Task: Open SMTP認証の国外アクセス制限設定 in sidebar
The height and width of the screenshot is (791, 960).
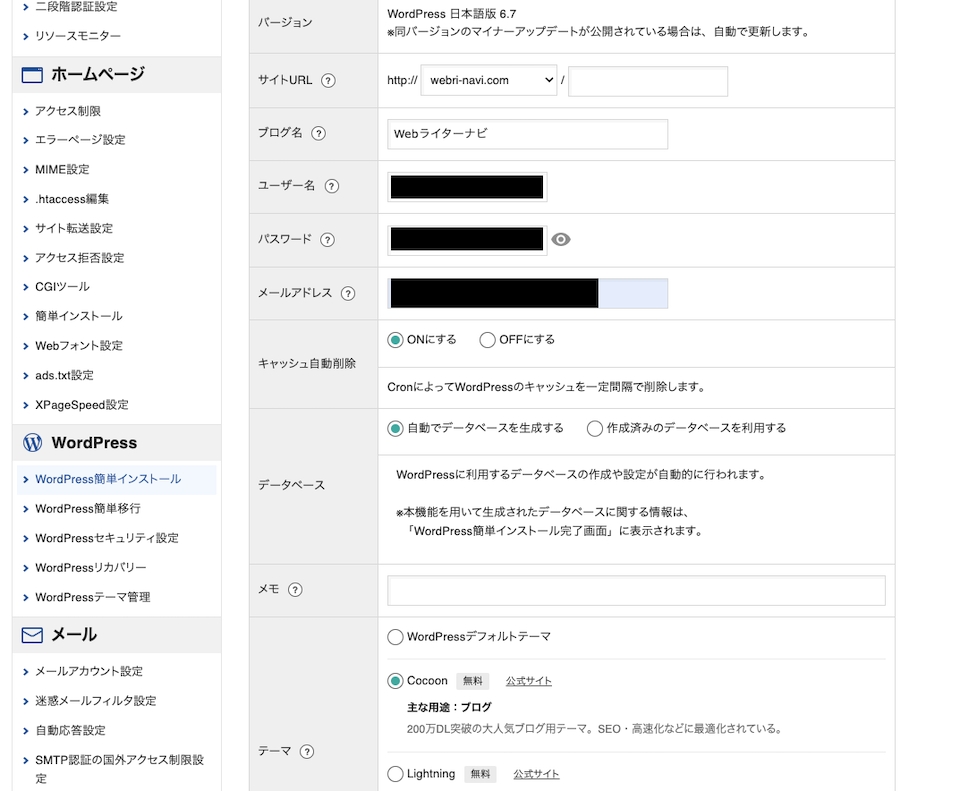Action: tap(119, 769)
